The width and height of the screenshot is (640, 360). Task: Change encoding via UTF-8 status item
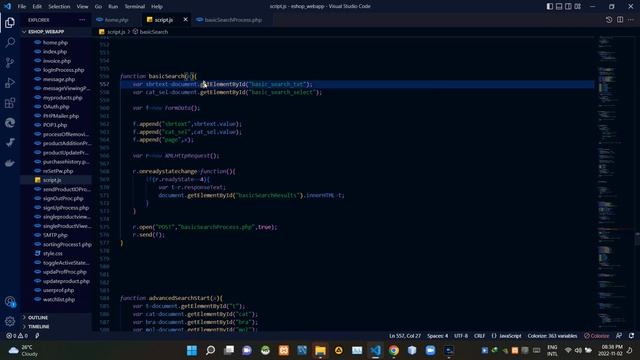[x=461, y=336]
